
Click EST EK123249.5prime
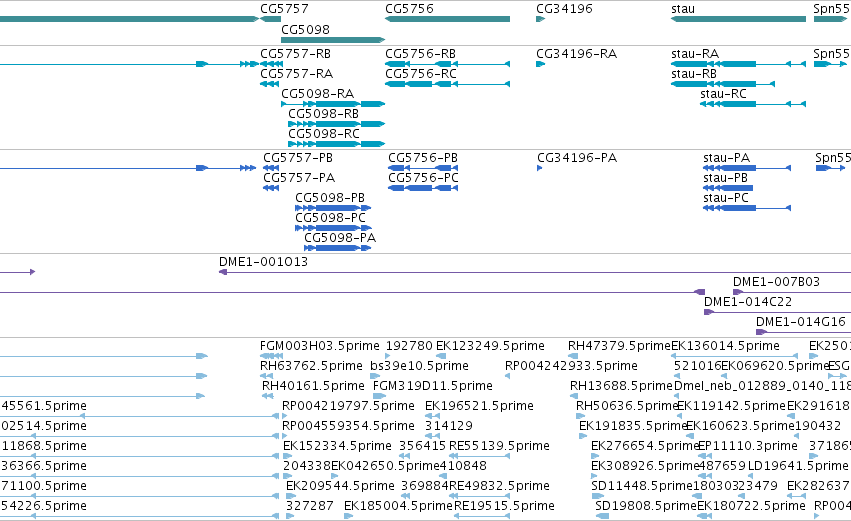coord(490,346)
